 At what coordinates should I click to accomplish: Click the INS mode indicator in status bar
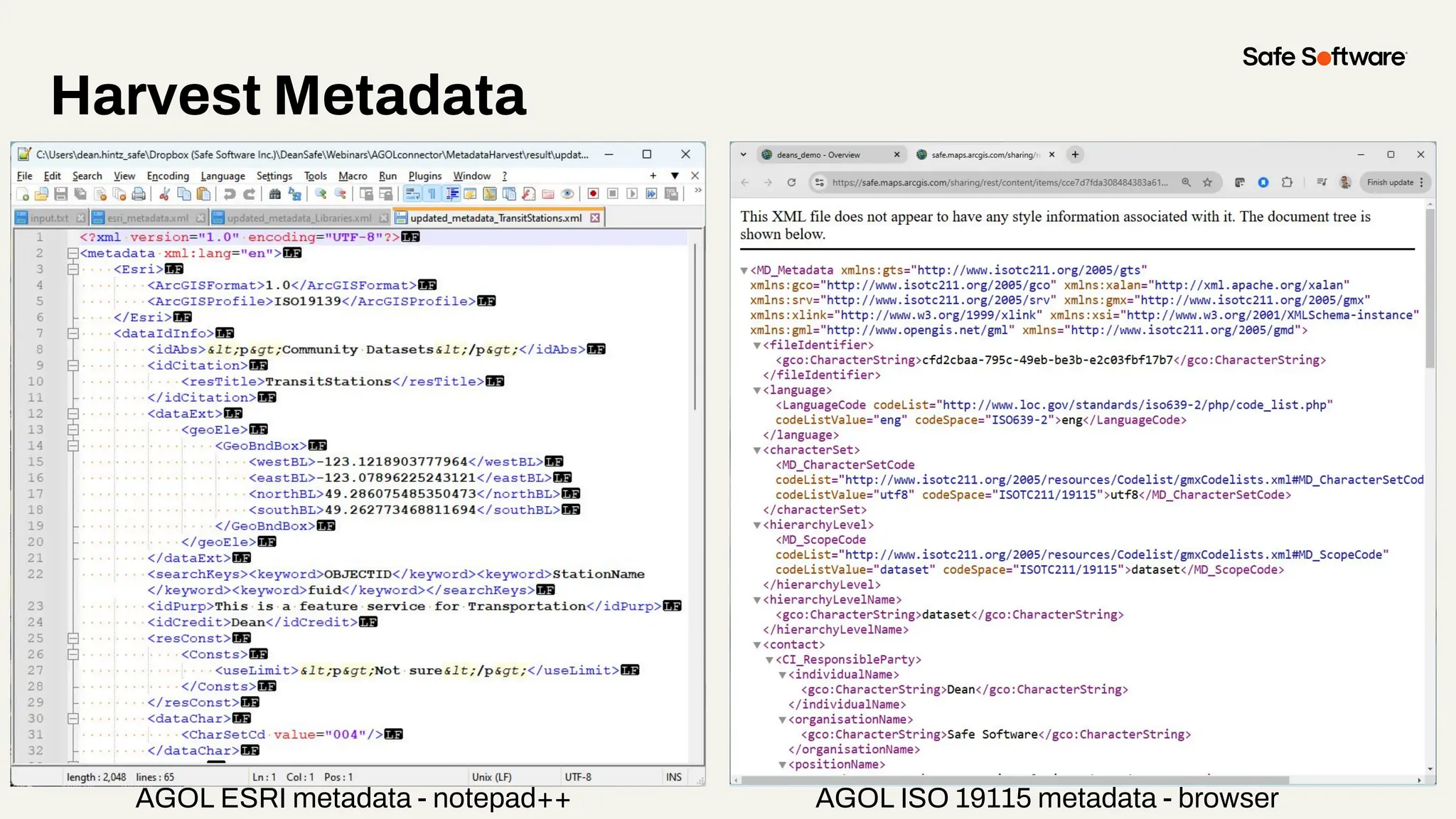(x=674, y=777)
